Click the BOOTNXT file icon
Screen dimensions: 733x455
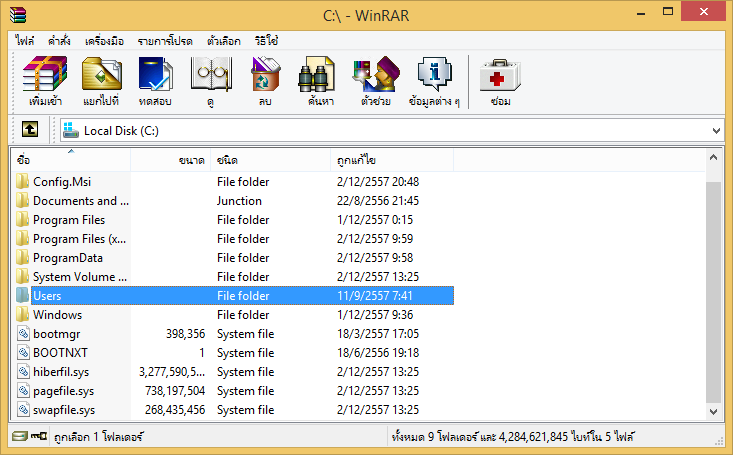tap(23, 352)
